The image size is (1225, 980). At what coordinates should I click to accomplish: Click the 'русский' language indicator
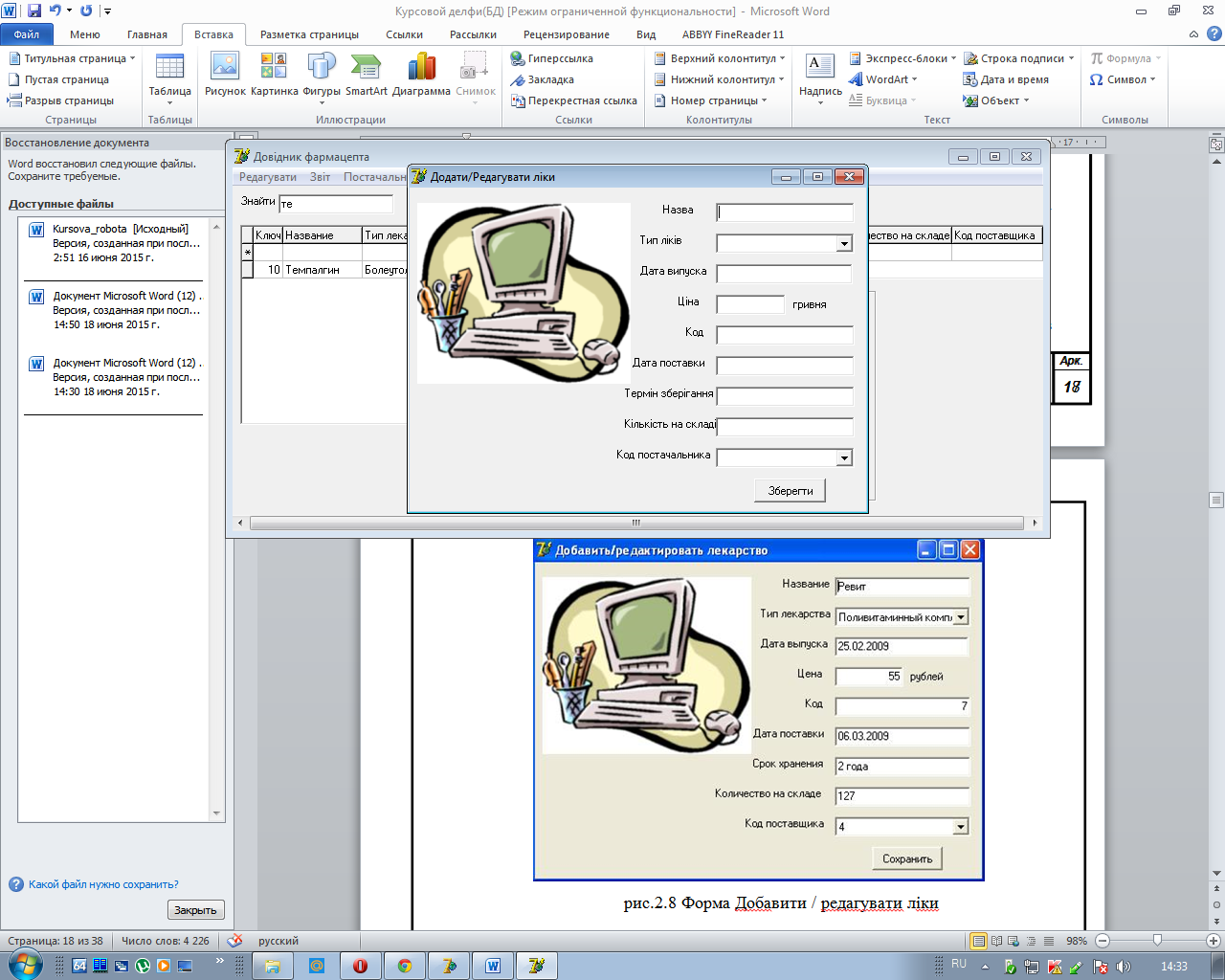278,941
